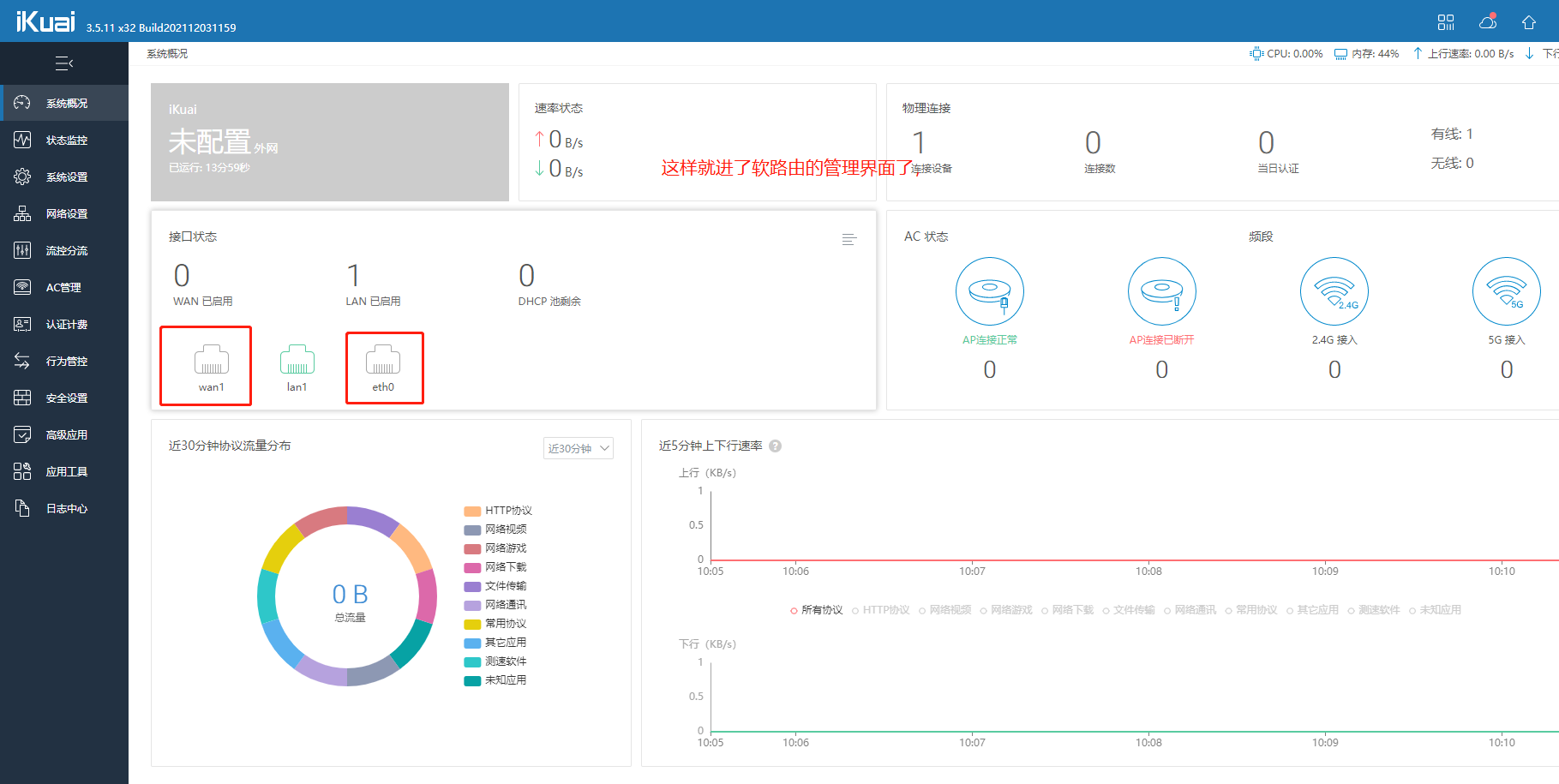Click the 无线: 0 label
Image resolution: width=1559 pixels, height=784 pixels.
1452,163
